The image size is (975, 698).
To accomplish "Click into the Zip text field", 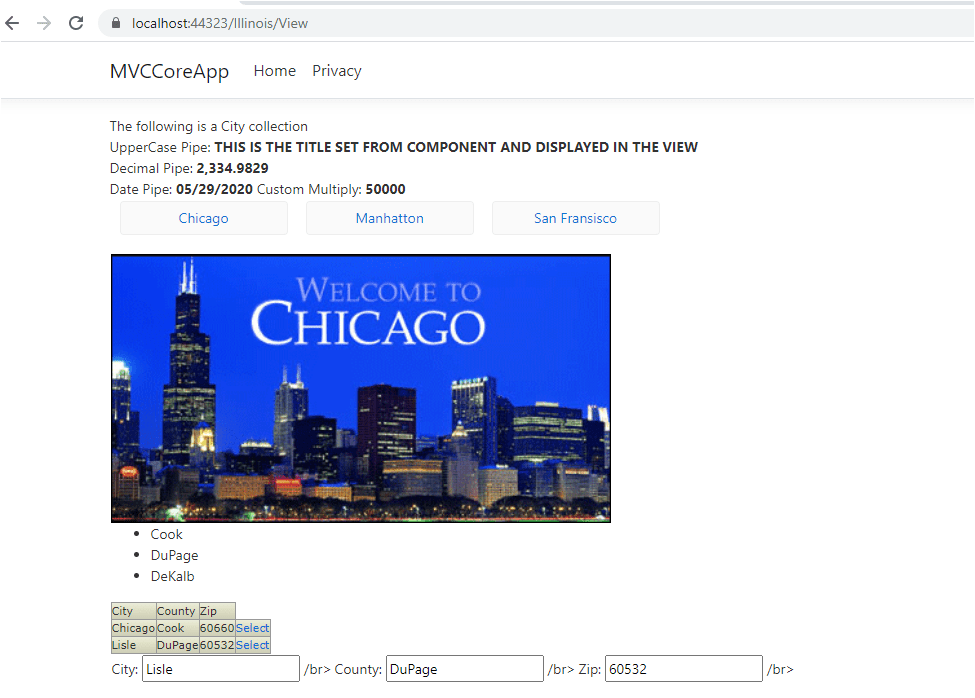I will [x=684, y=669].
